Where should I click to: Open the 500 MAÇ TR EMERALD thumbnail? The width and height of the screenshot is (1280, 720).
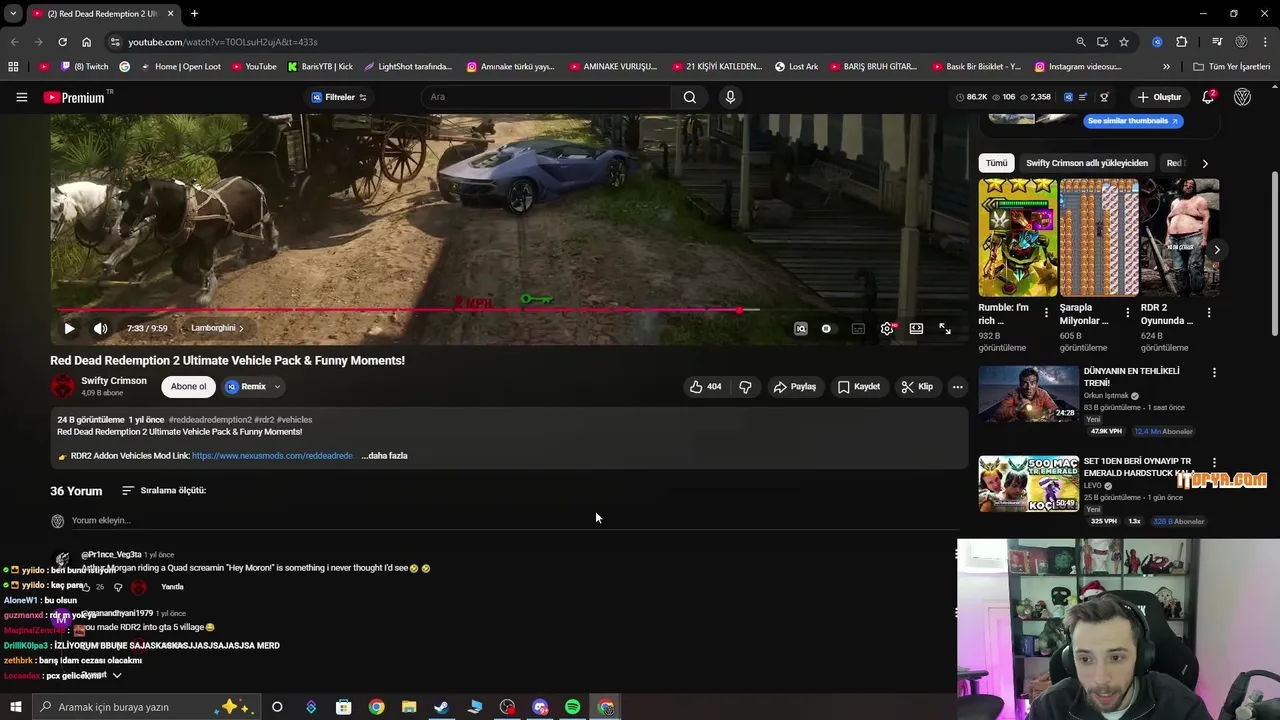[1028, 483]
